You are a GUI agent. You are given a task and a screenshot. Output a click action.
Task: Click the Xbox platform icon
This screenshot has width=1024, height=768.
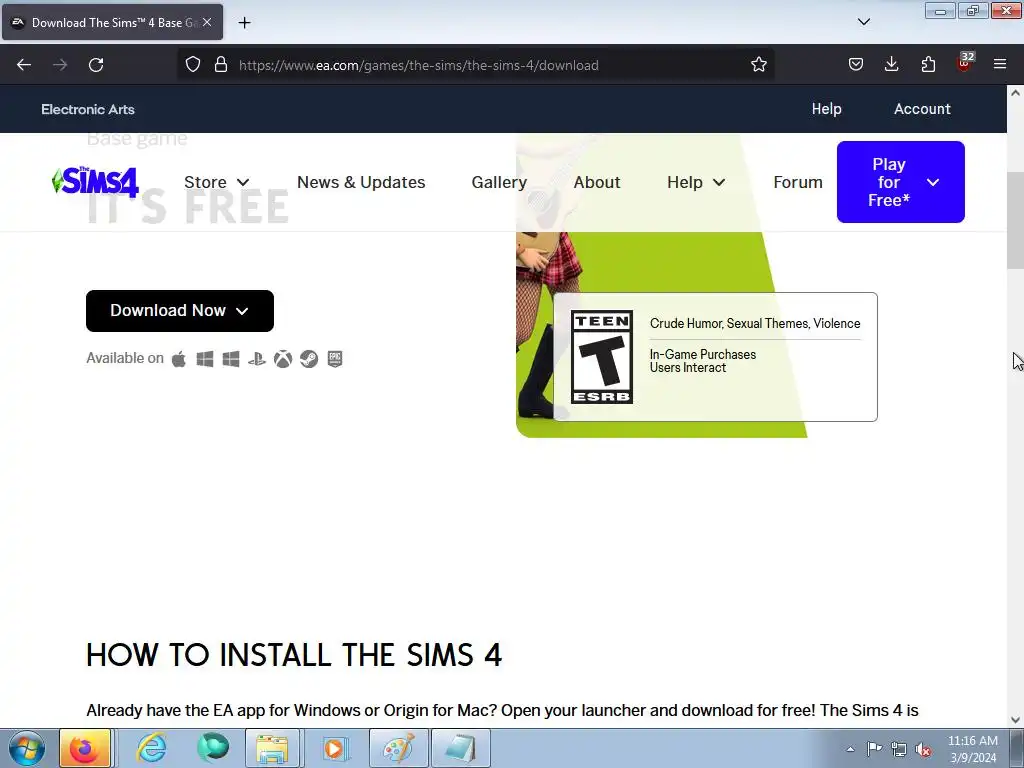283,359
